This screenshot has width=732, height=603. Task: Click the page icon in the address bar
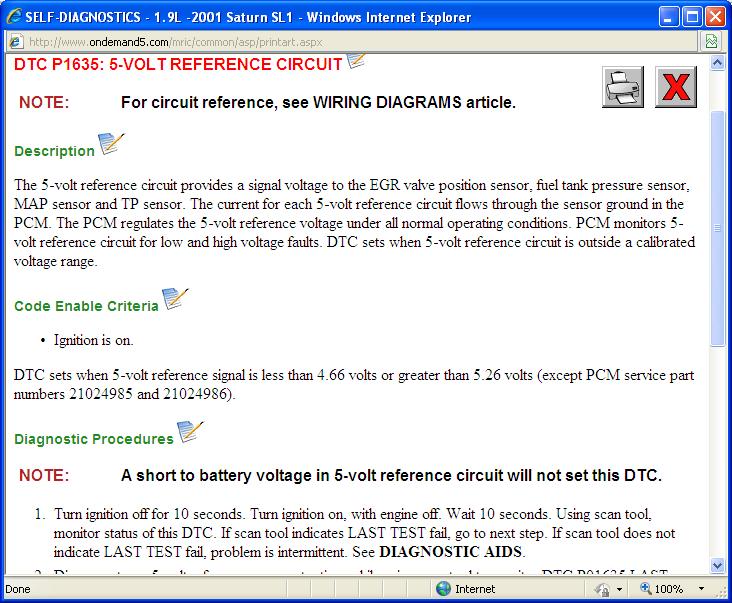(15, 42)
